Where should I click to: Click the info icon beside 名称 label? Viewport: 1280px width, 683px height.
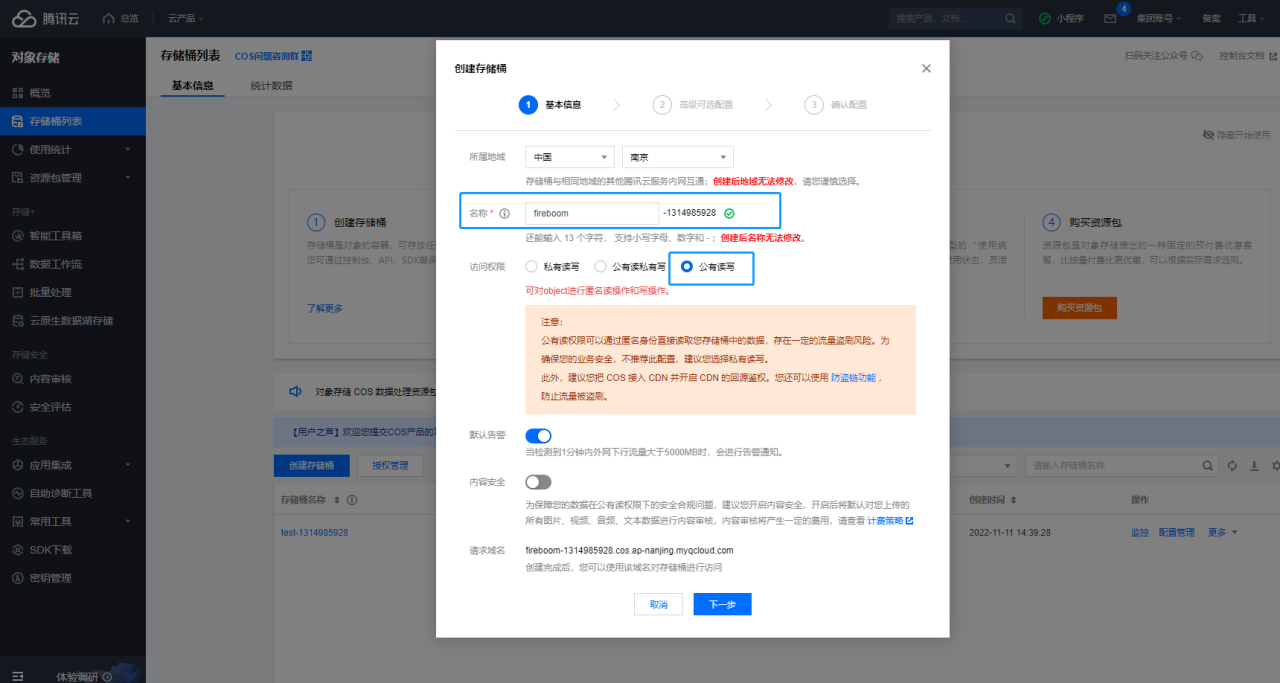505,213
